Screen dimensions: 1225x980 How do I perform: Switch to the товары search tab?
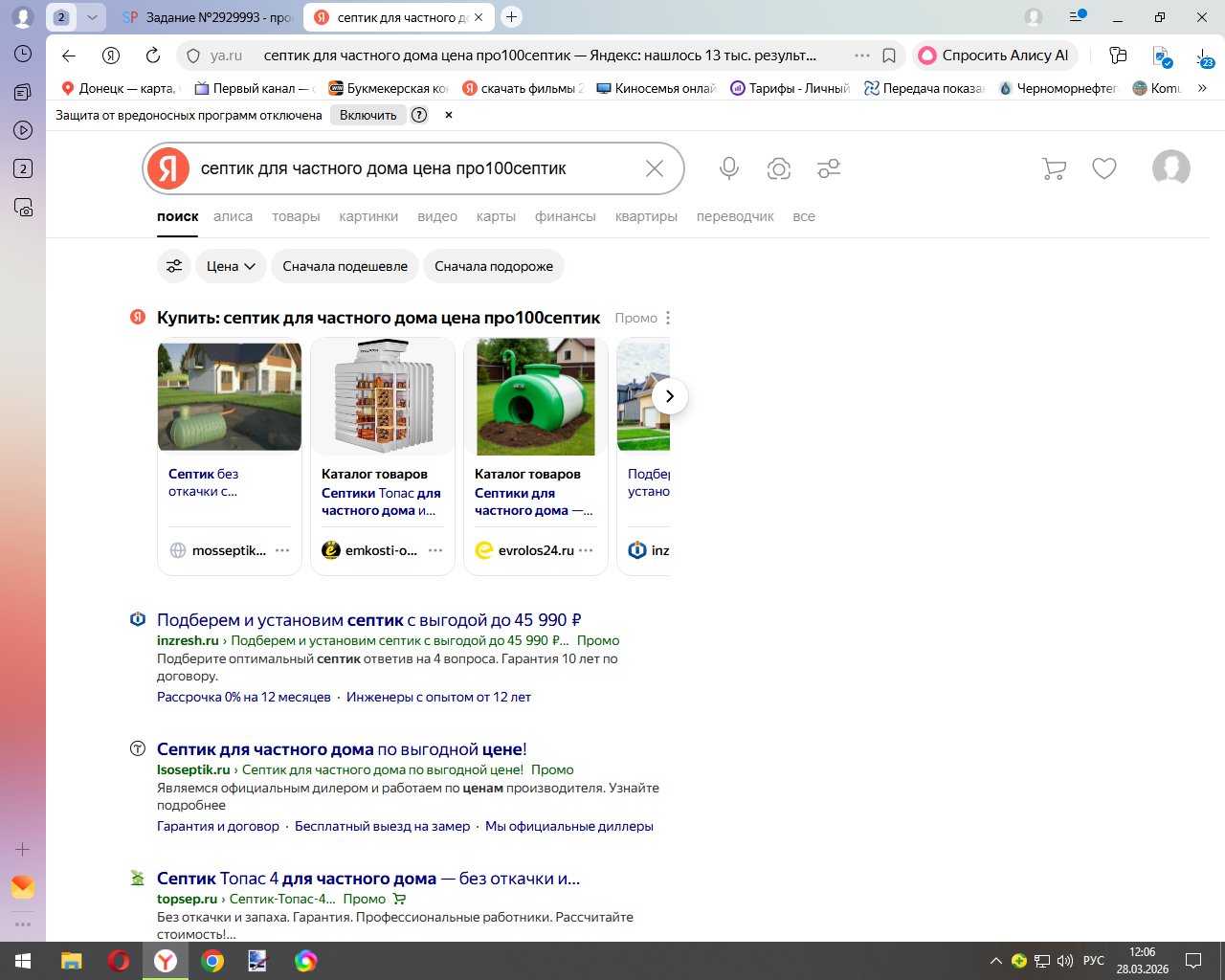pyautogui.click(x=296, y=216)
